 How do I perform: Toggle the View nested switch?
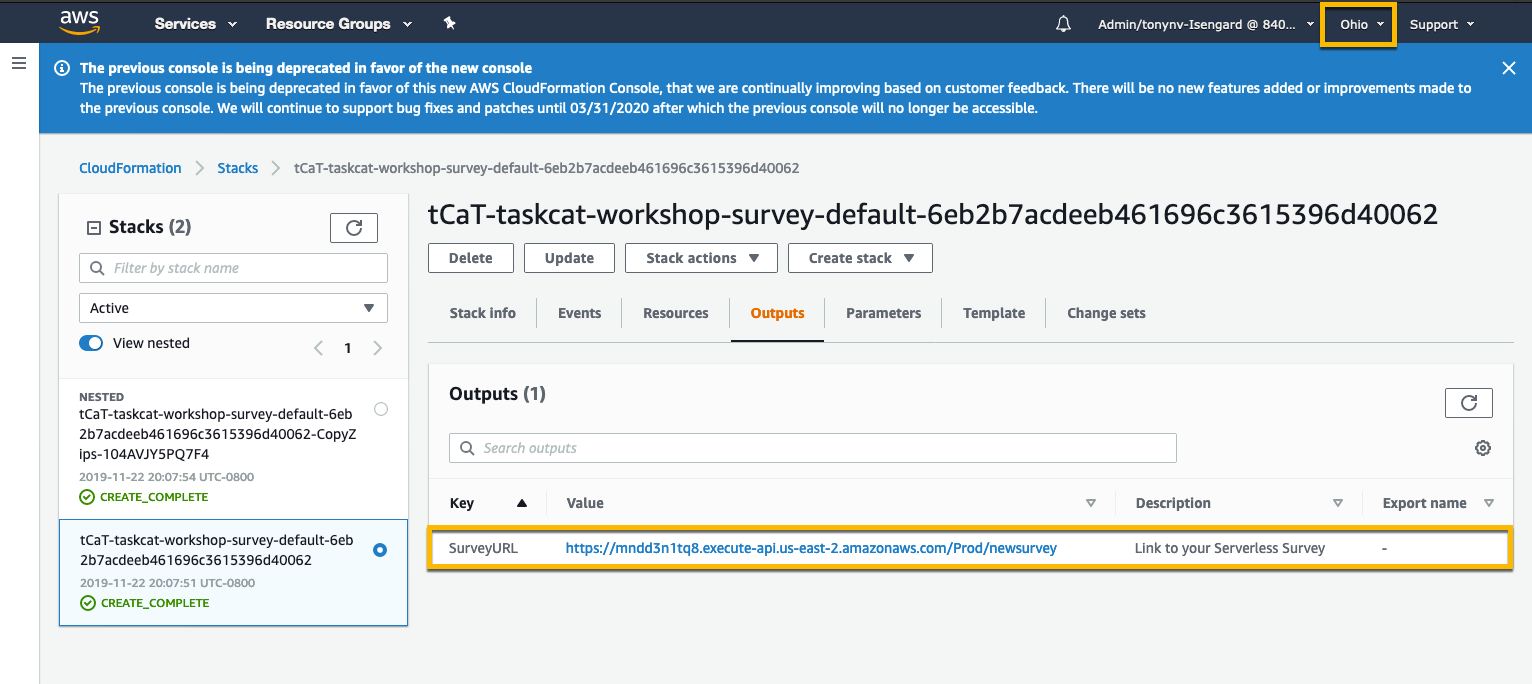click(91, 343)
